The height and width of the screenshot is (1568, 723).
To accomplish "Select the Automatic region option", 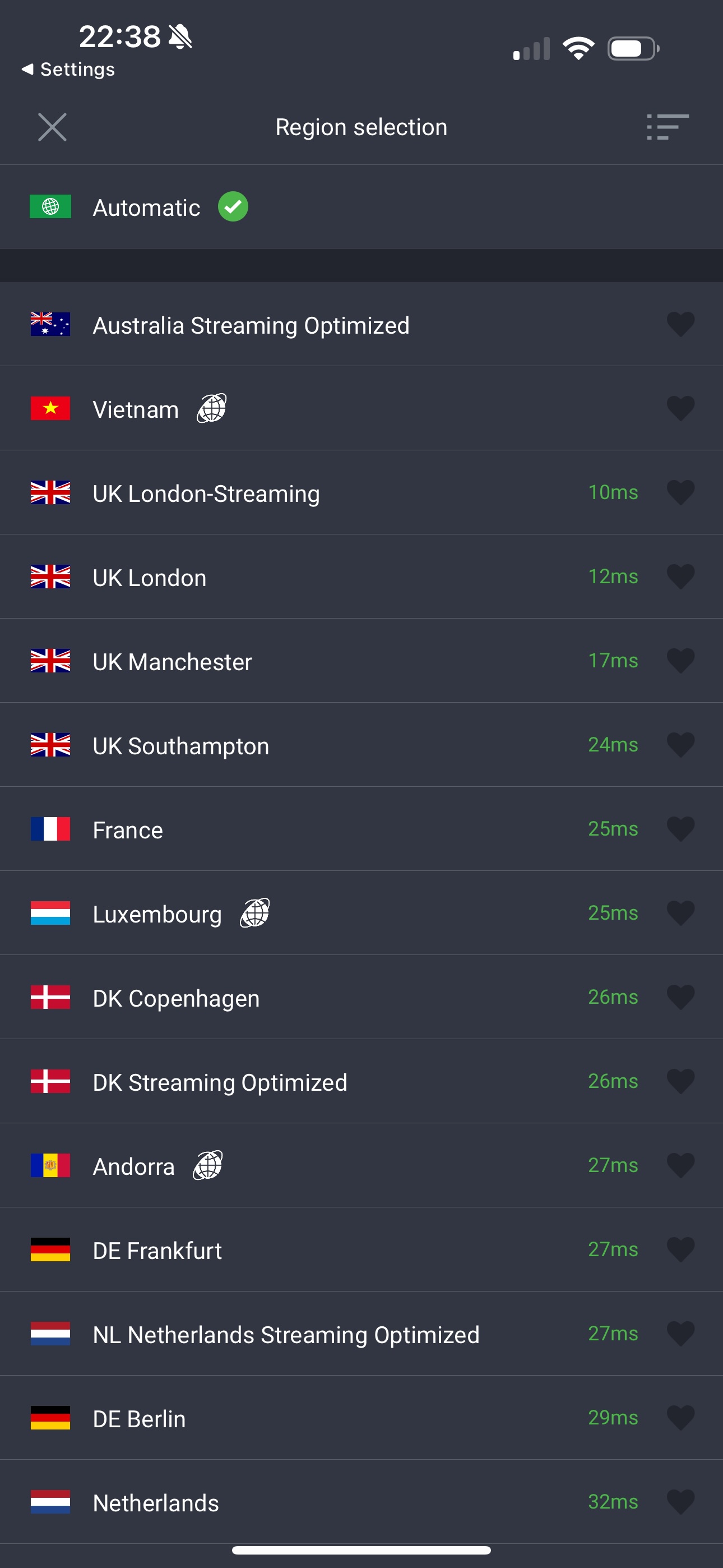I will point(146,207).
